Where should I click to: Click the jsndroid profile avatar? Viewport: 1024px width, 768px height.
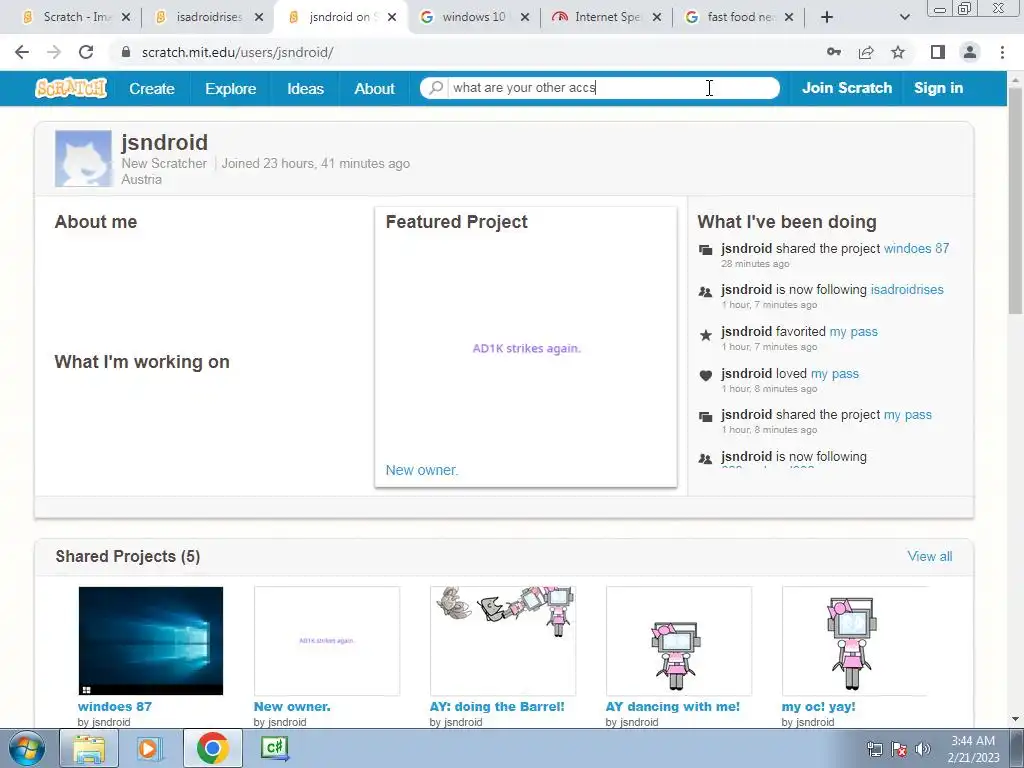click(x=83, y=159)
